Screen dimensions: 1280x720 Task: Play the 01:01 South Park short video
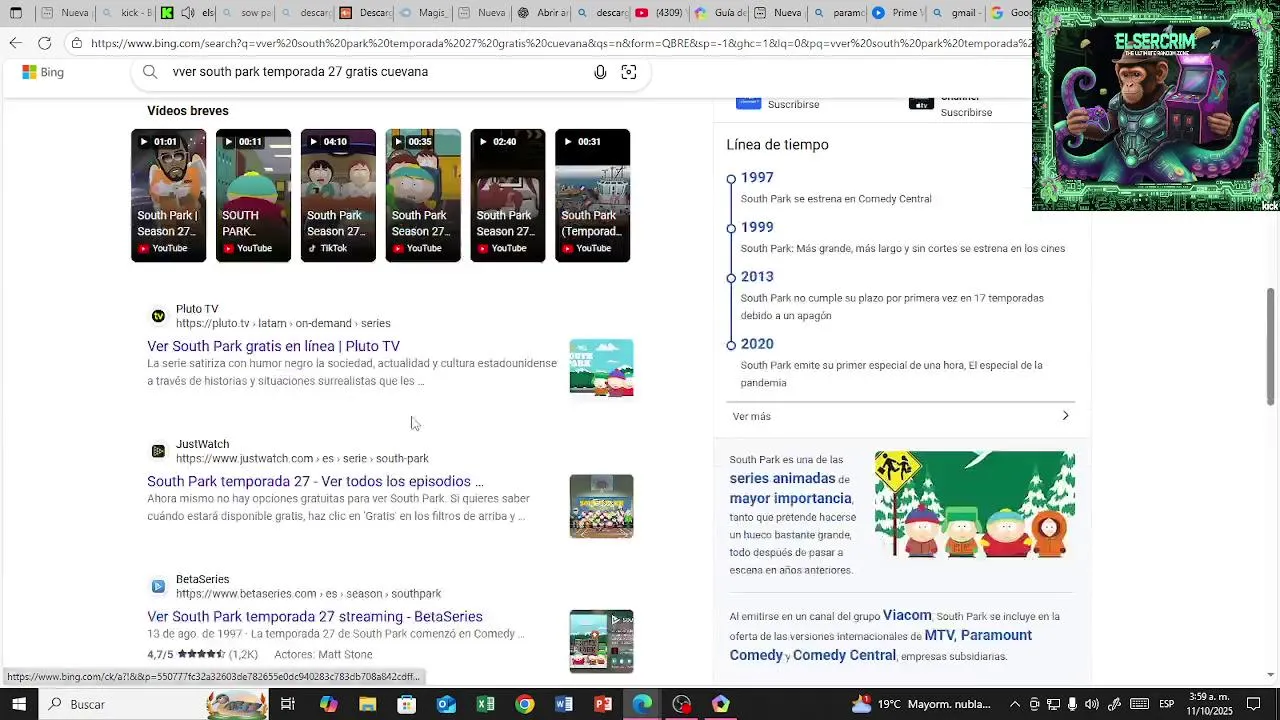(168, 195)
